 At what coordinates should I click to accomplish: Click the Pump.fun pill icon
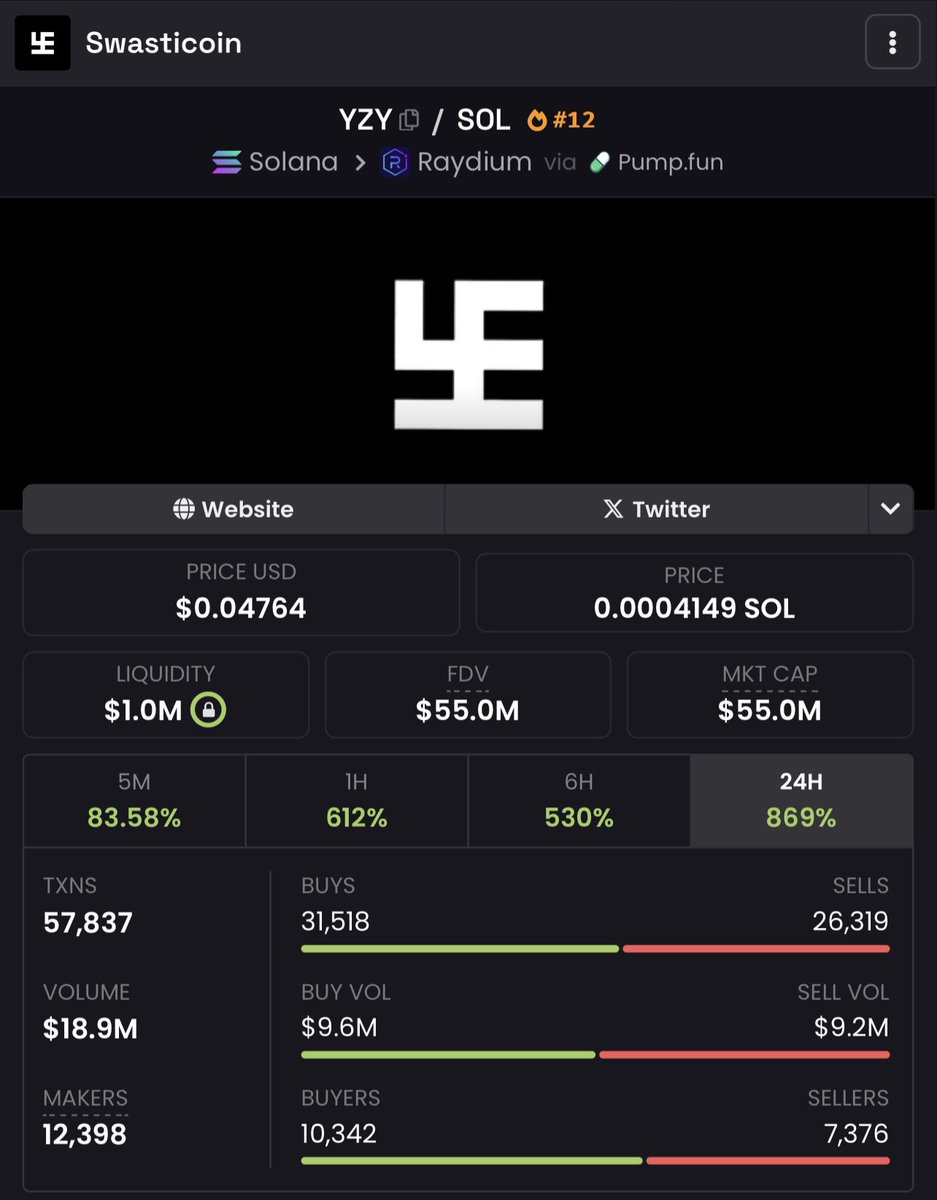click(600, 162)
